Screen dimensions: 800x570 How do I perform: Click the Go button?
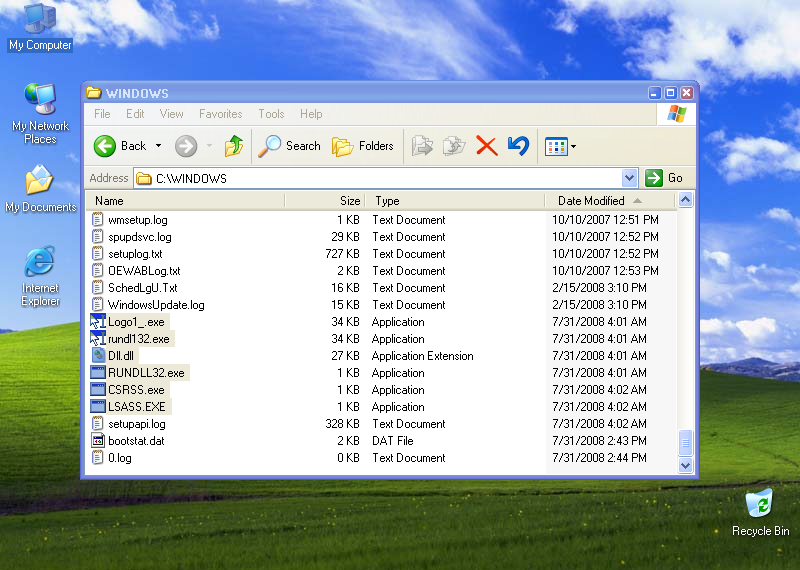(x=664, y=178)
